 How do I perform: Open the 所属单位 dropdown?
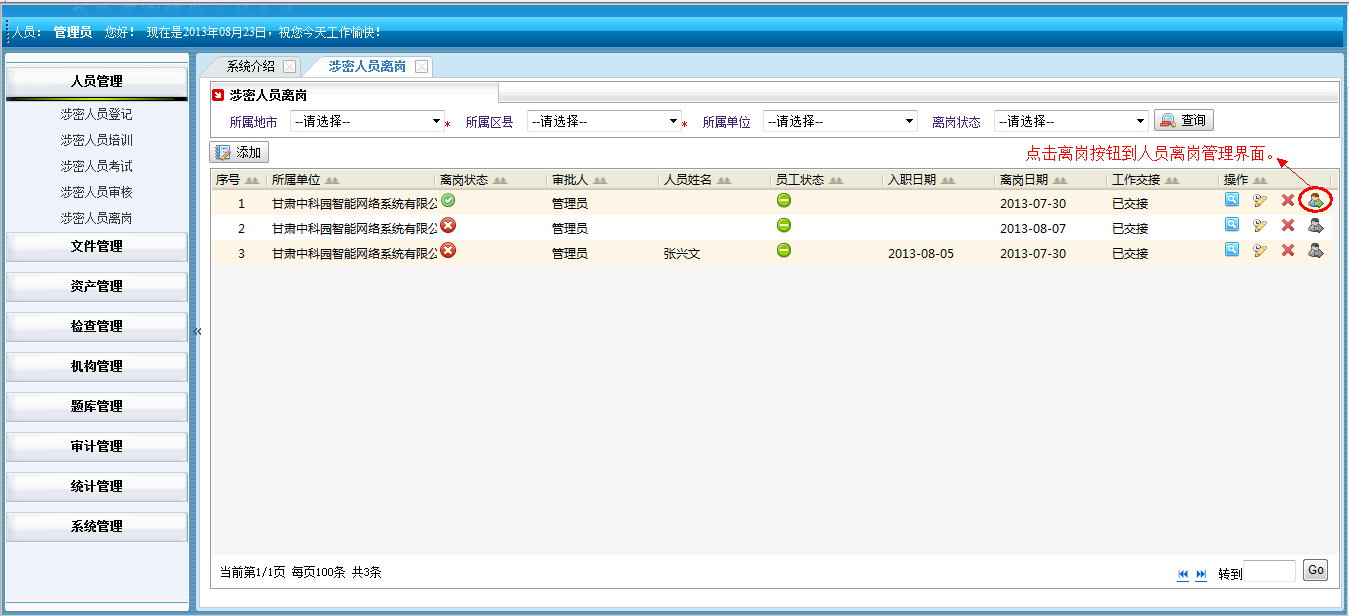pyautogui.click(x=840, y=121)
